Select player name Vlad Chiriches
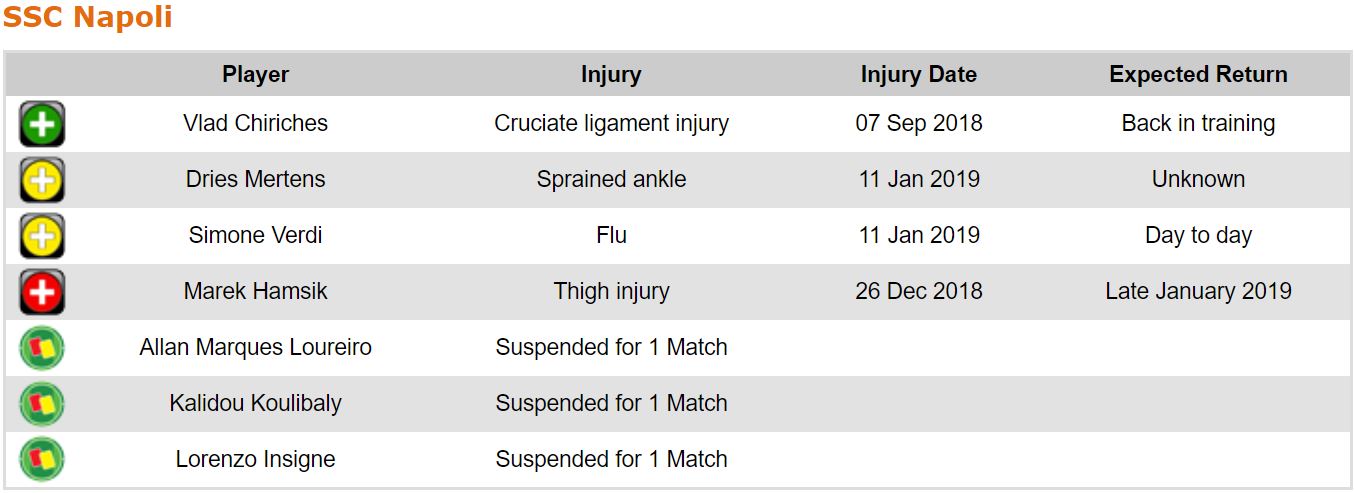1354x493 pixels. click(x=255, y=124)
